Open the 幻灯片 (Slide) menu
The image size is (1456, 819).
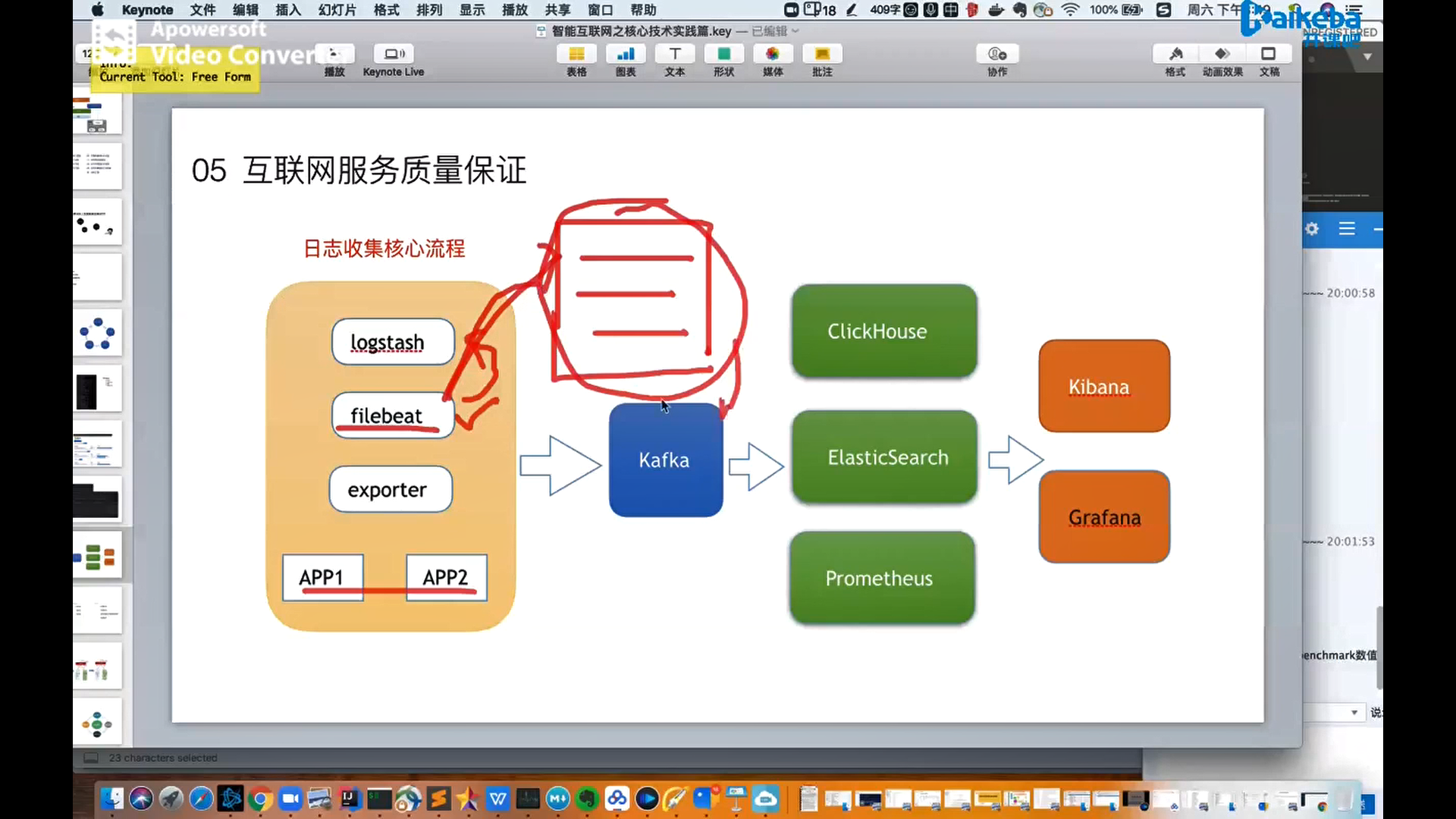click(337, 10)
